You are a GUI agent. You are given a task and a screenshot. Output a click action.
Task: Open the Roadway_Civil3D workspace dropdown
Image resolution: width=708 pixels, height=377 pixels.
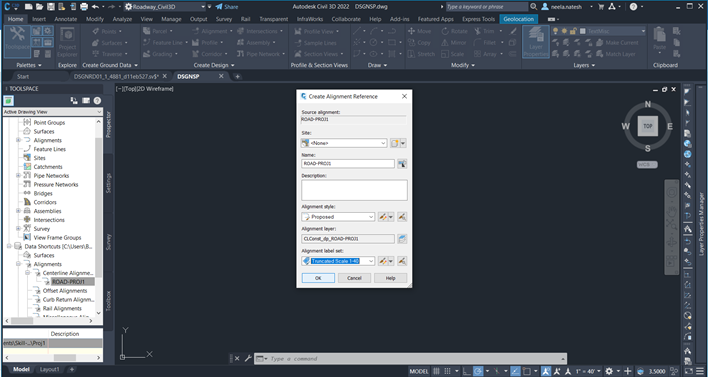pos(165,7)
